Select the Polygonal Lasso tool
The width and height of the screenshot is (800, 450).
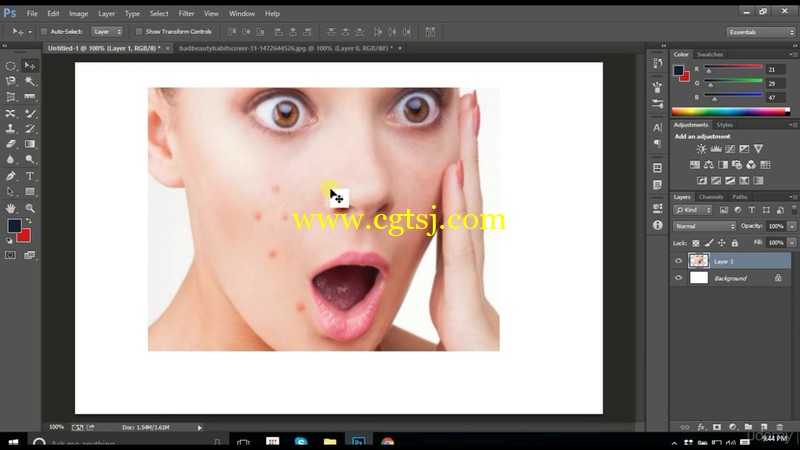pos(10,81)
